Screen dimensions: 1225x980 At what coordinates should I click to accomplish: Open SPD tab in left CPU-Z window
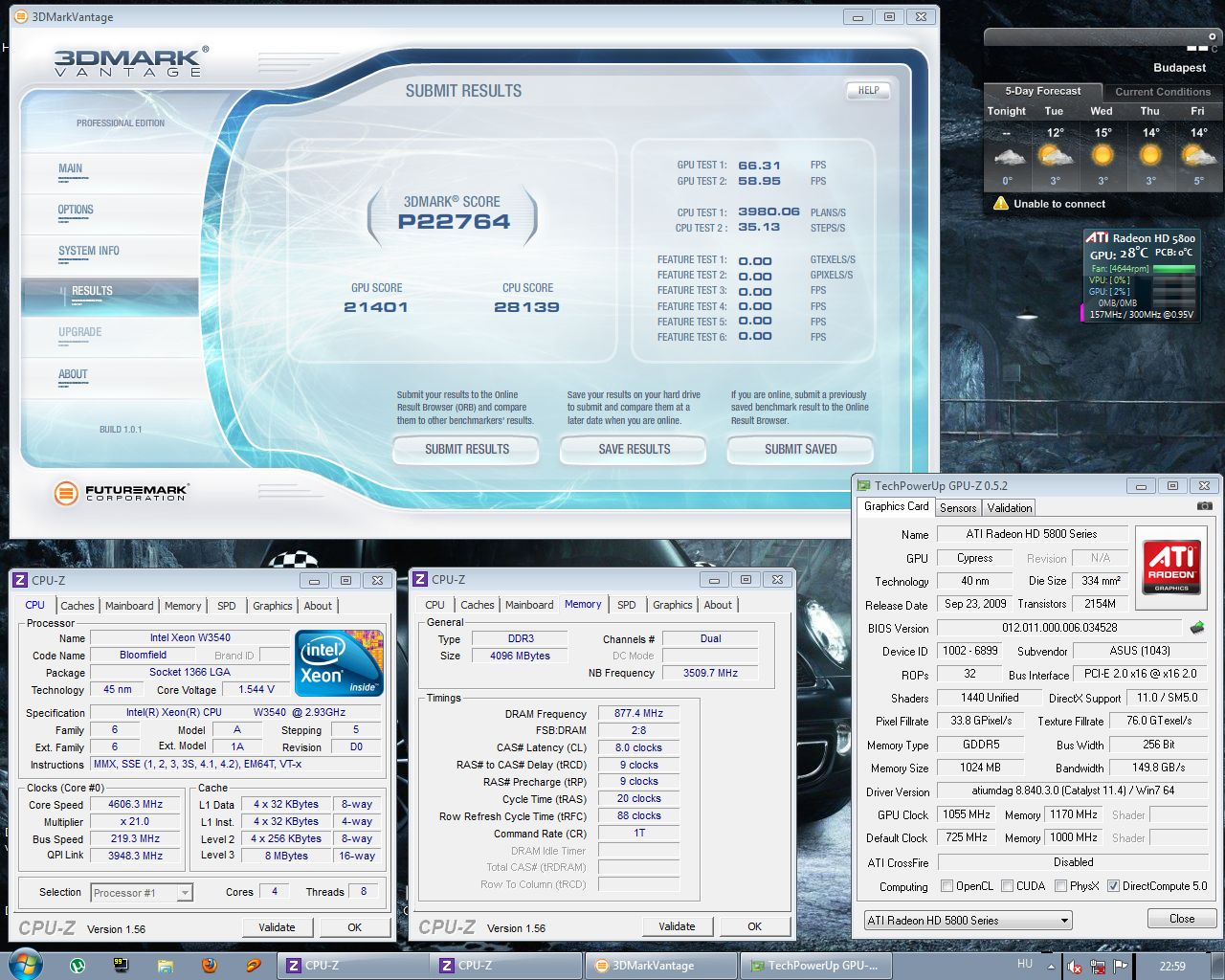(x=226, y=606)
